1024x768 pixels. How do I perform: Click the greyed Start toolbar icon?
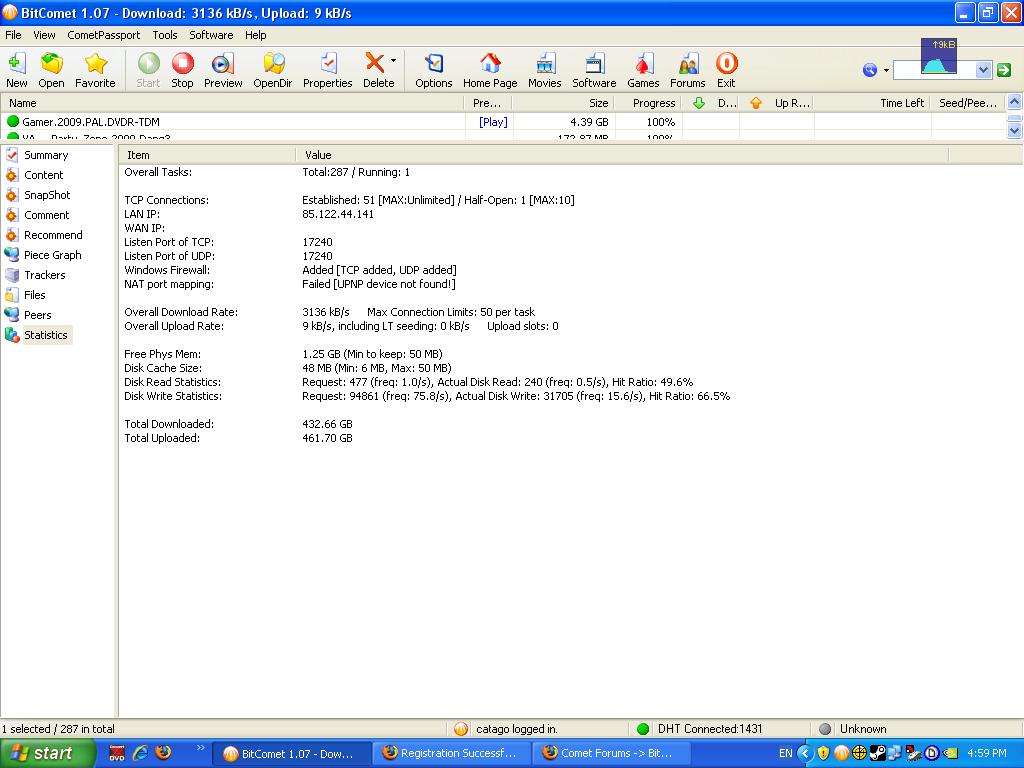148,63
